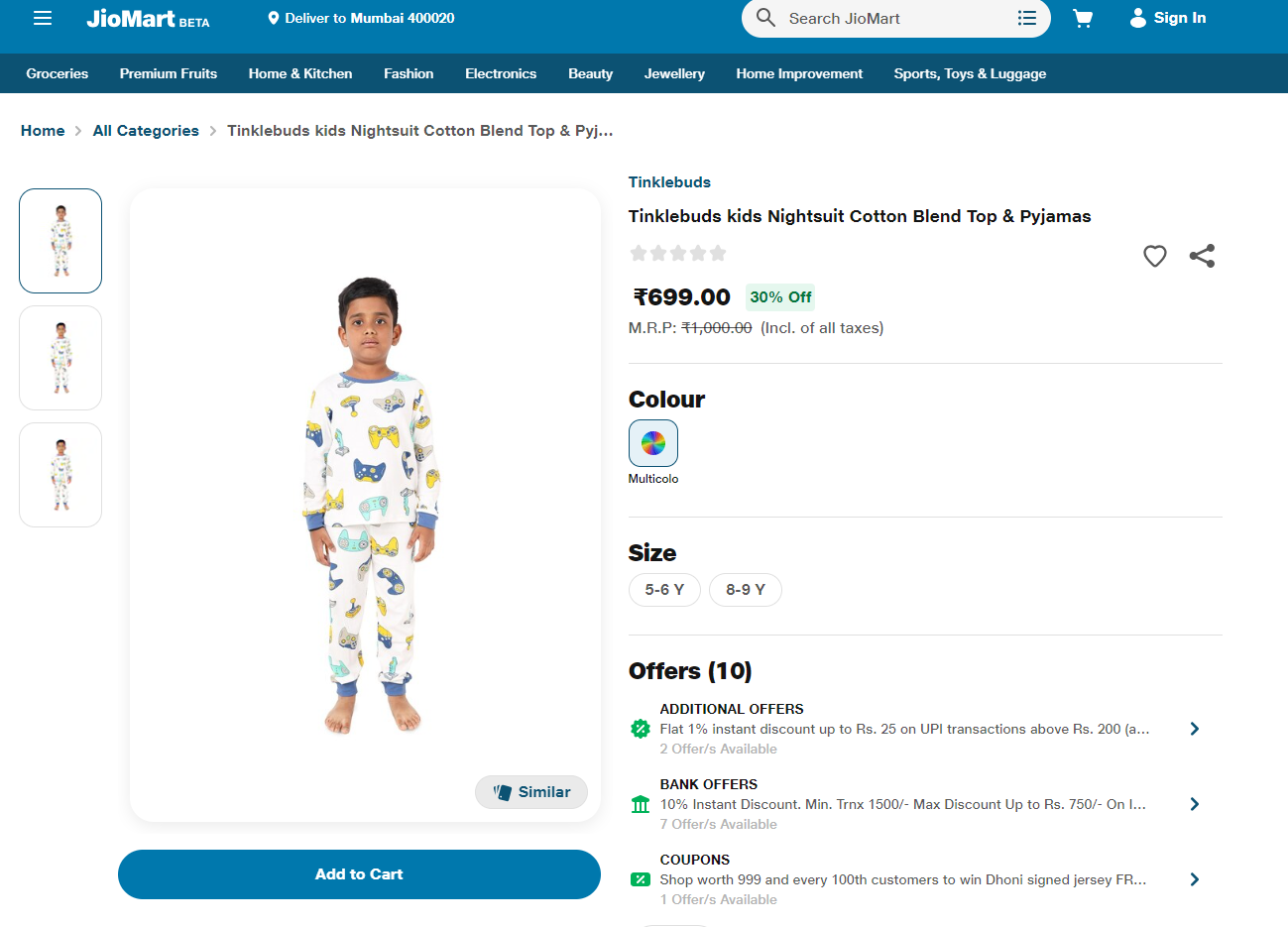This screenshot has width=1288, height=927.
Task: Click the Sign In user icon
Action: click(1138, 18)
